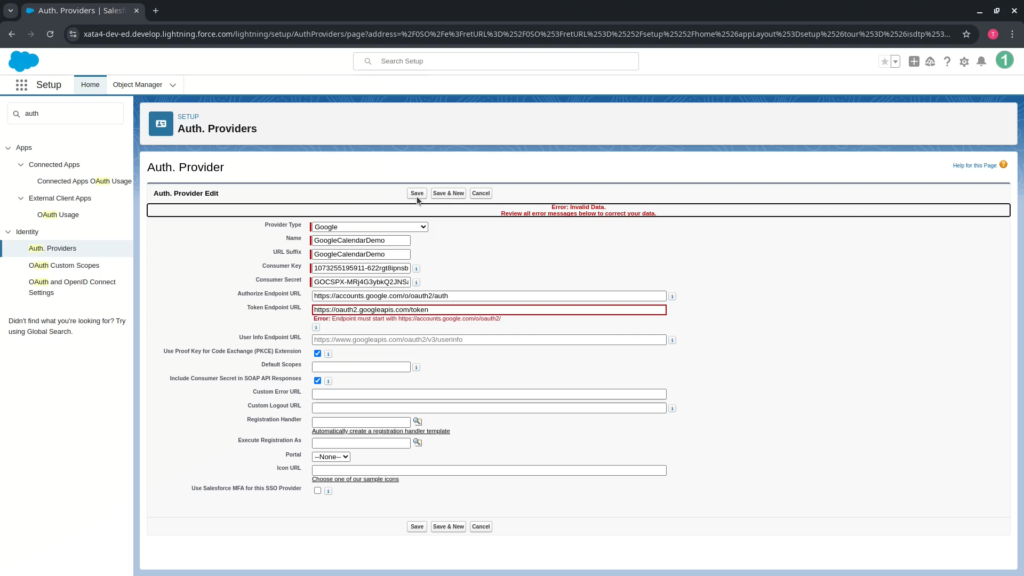Collapse the External Client Apps tree node
This screenshot has height=576, width=1024.
coord(21,199)
